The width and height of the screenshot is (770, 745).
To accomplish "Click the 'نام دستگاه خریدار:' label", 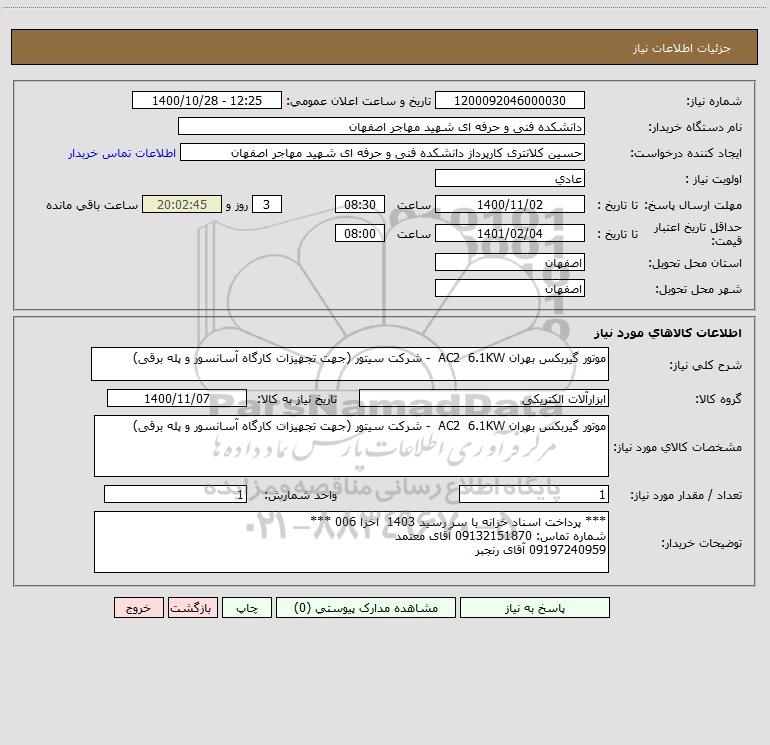I will [x=695, y=128].
